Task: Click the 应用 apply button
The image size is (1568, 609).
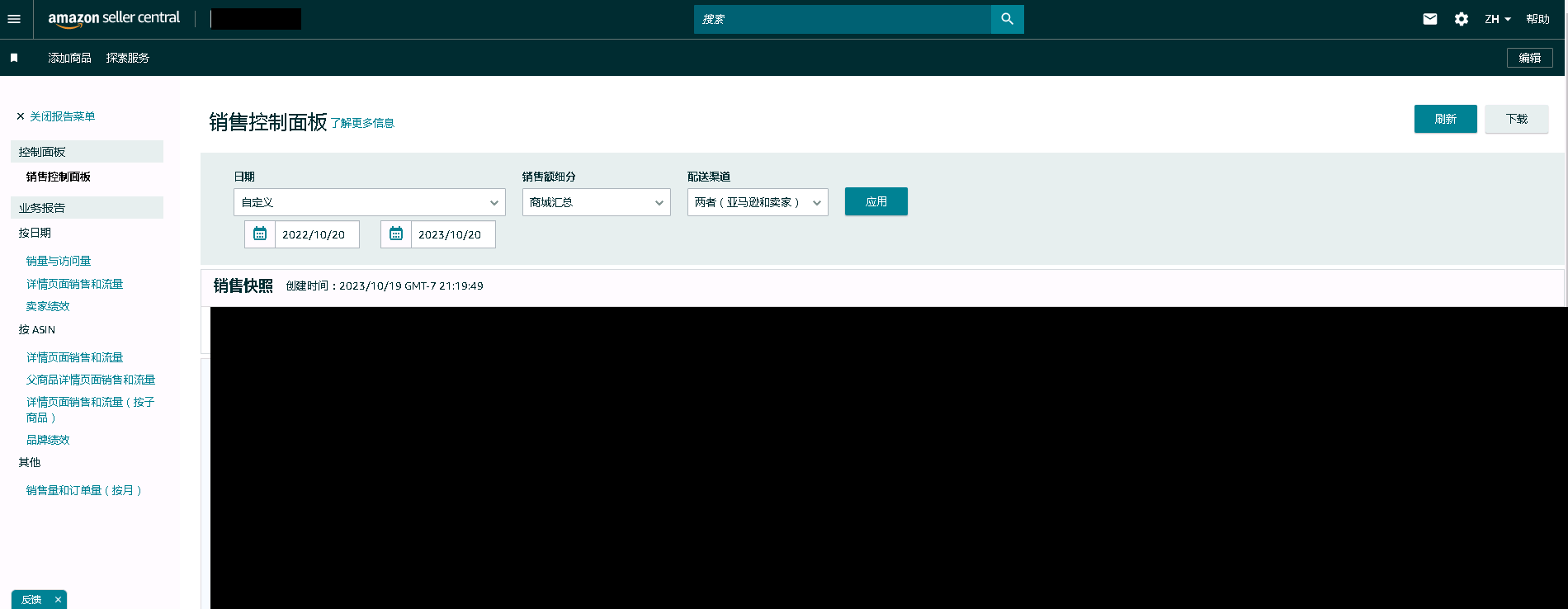Action: click(876, 201)
